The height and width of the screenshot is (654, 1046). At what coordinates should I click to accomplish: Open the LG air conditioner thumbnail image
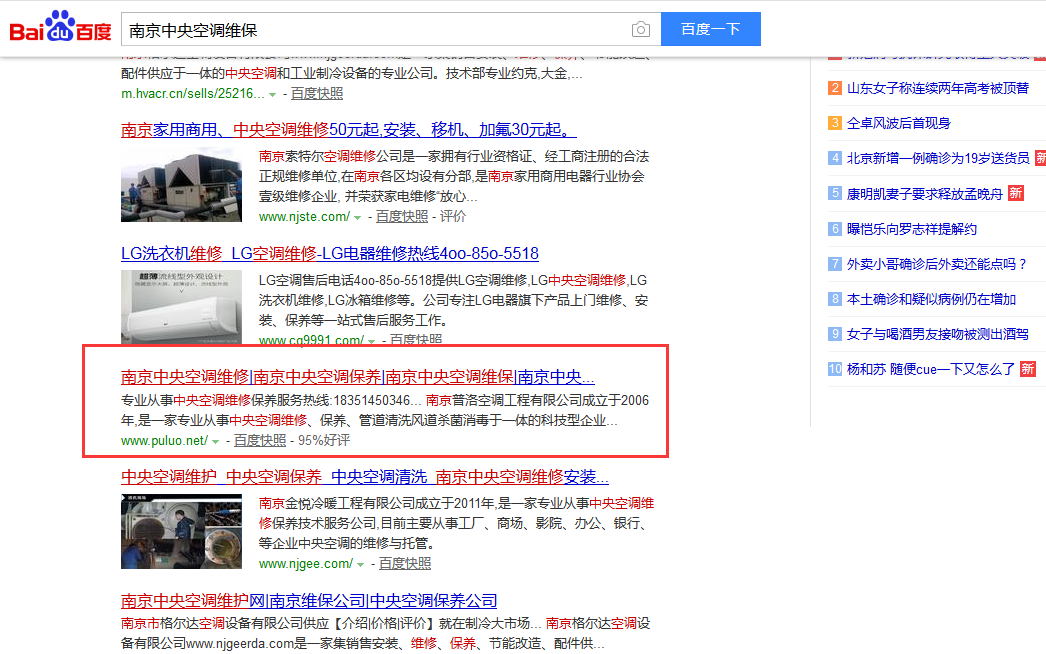pos(181,307)
